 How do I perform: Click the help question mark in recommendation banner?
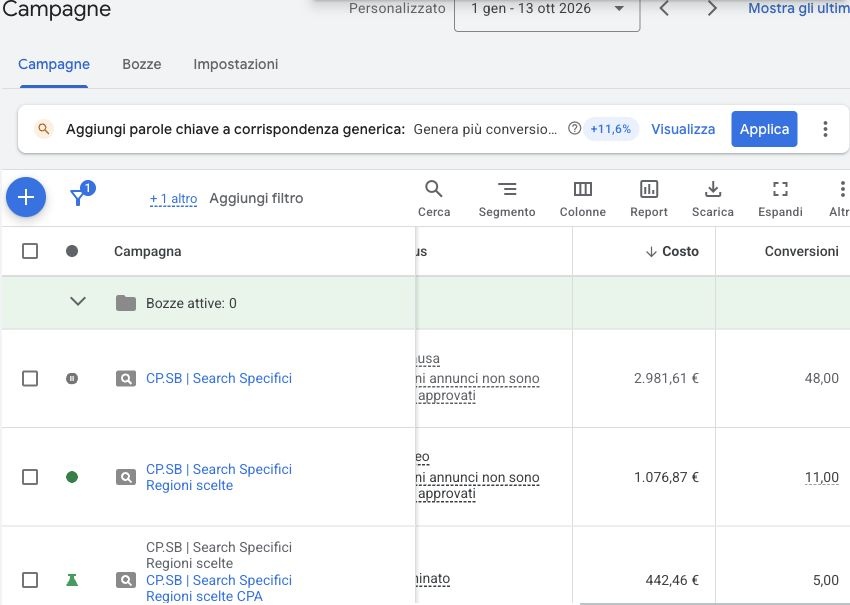[574, 128]
